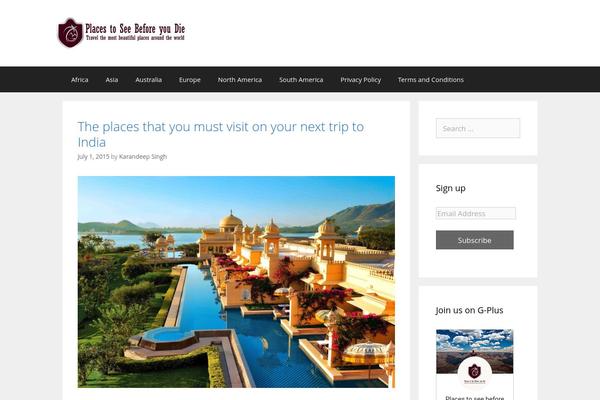Go to the Asia category
This screenshot has width=600, height=400.
112,80
